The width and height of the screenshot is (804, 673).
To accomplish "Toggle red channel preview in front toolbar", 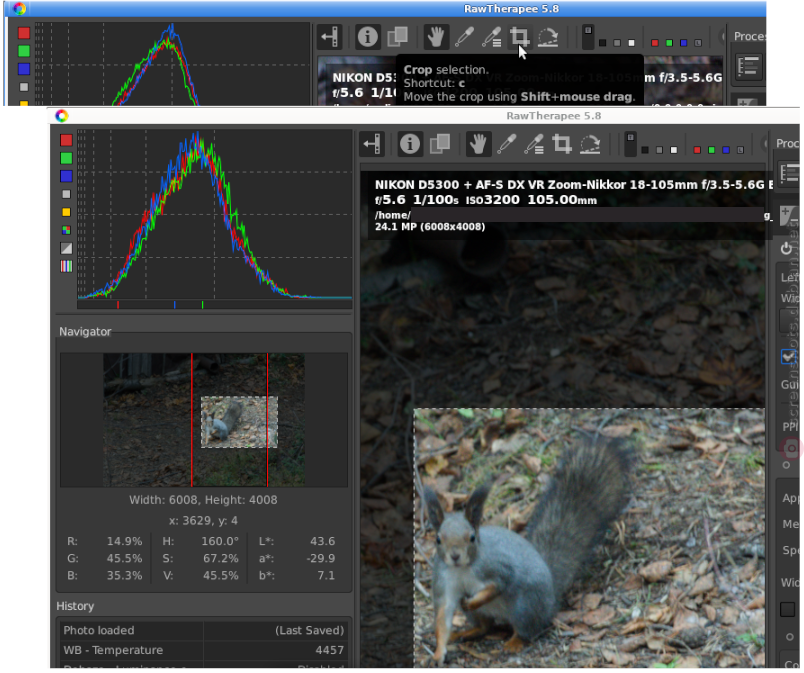I will 697,150.
